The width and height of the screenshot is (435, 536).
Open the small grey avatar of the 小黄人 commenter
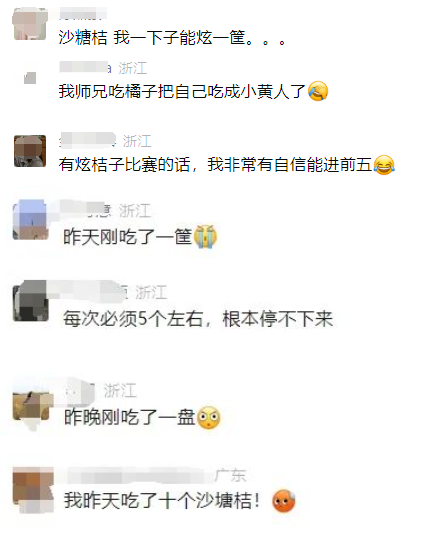tap(30, 78)
